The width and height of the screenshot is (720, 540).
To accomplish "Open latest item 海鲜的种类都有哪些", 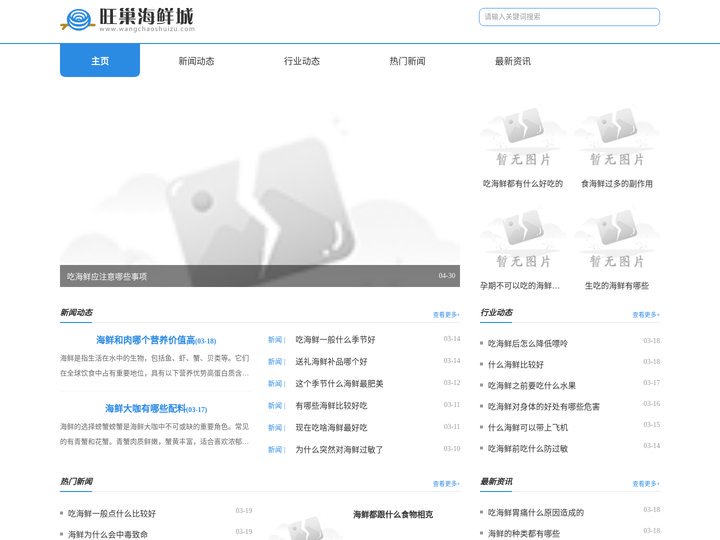I will pos(524,534).
